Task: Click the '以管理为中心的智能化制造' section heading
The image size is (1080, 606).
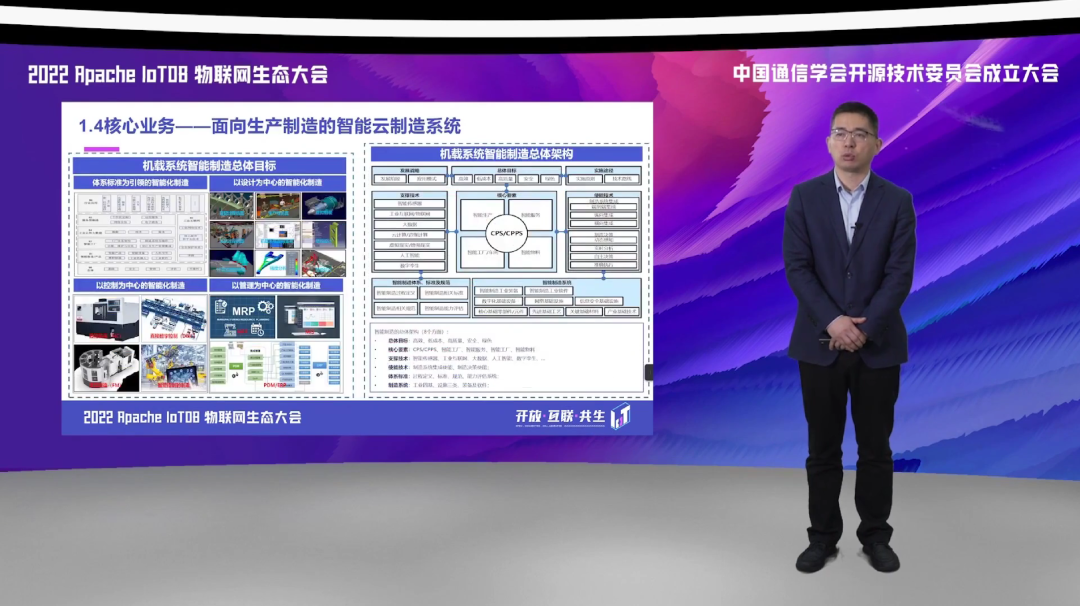Action: pyautogui.click(x=278, y=285)
